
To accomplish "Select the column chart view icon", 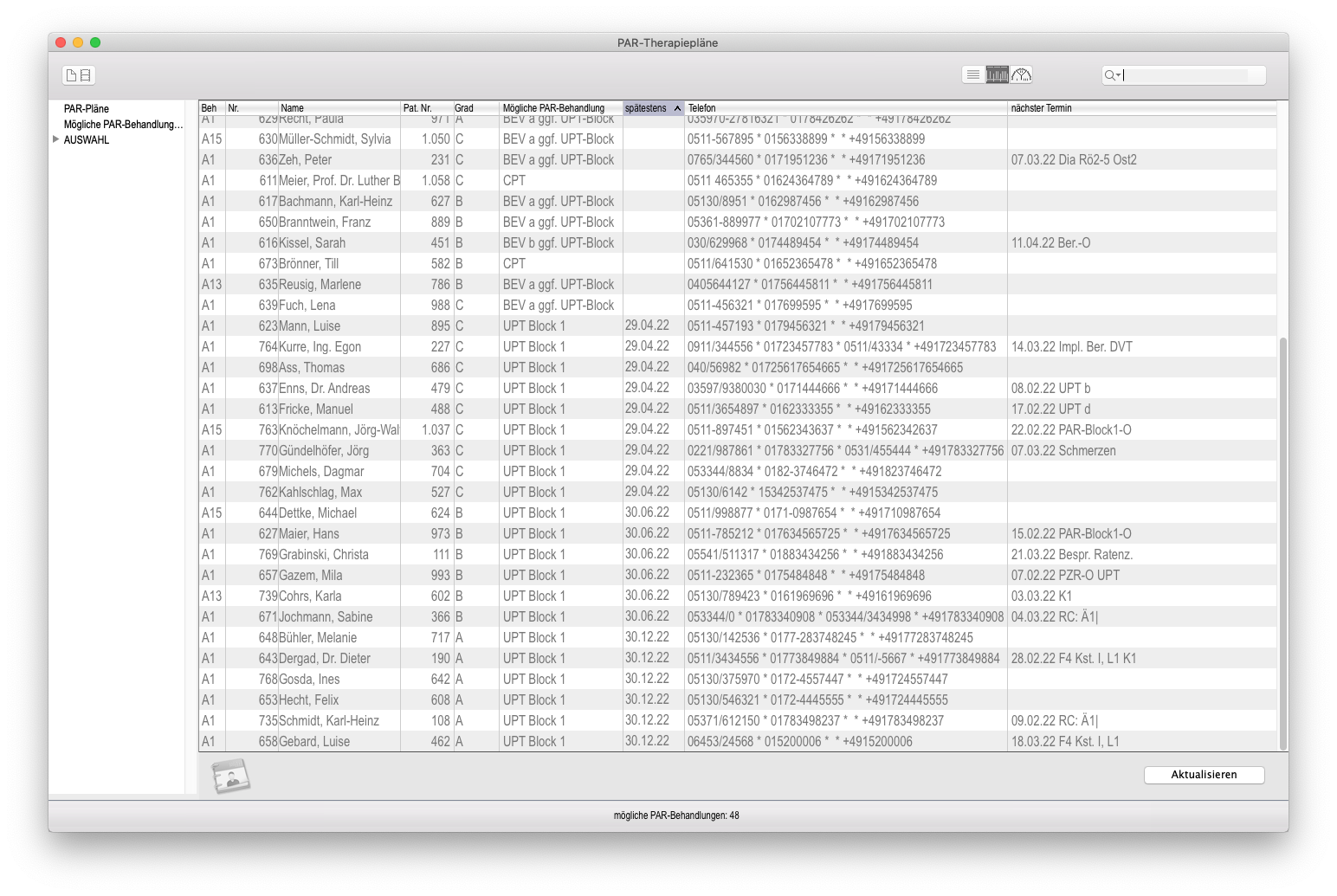I will click(998, 75).
